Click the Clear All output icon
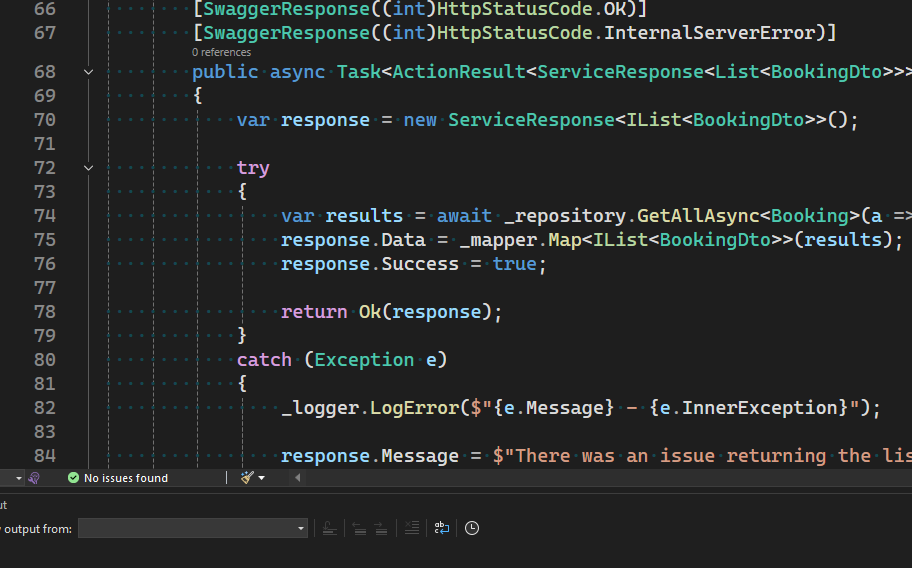 click(411, 528)
